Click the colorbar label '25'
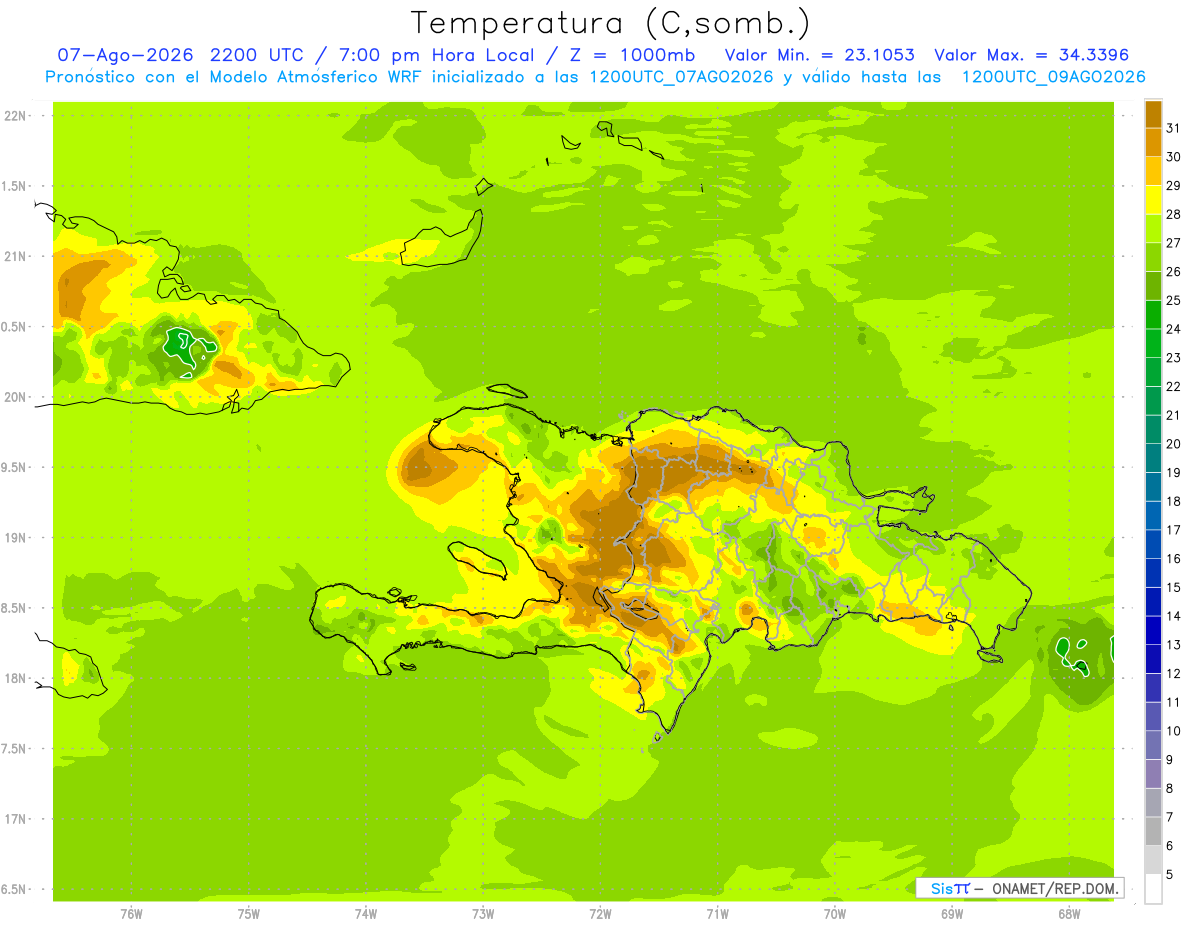This screenshot has height=927, width=1200. tap(1174, 300)
